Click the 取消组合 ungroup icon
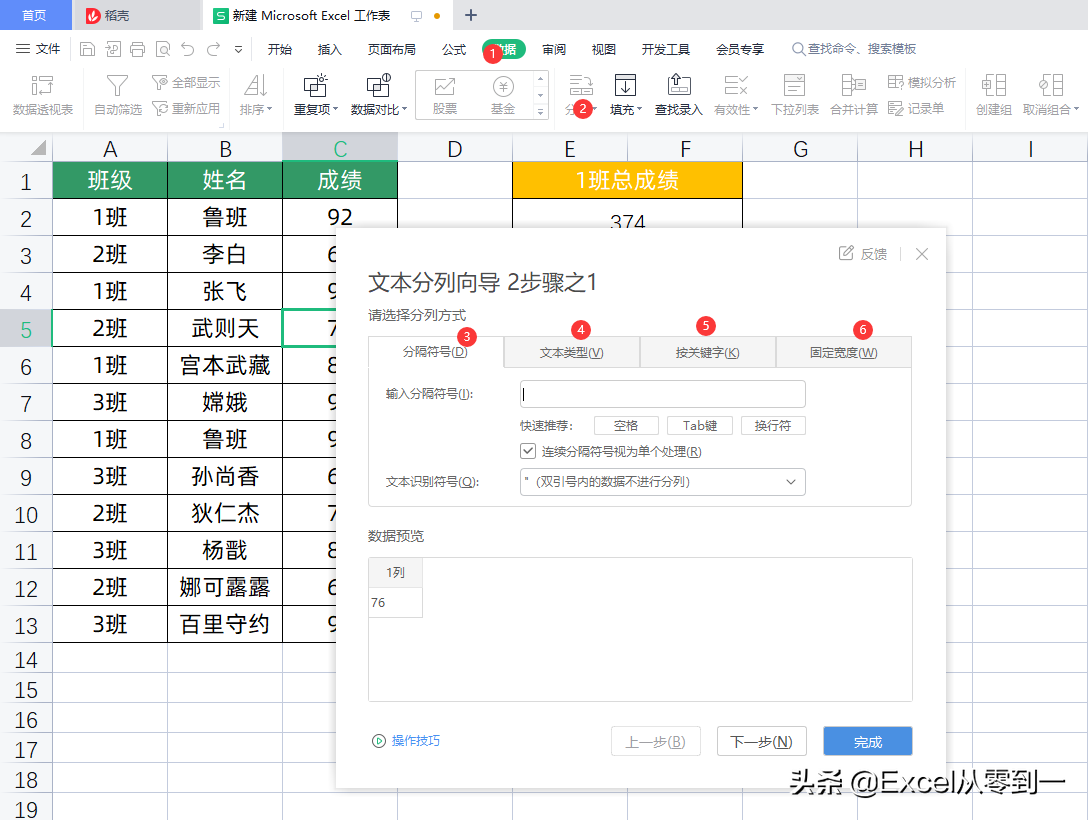Viewport: 1088px width, 820px height. point(1051,95)
